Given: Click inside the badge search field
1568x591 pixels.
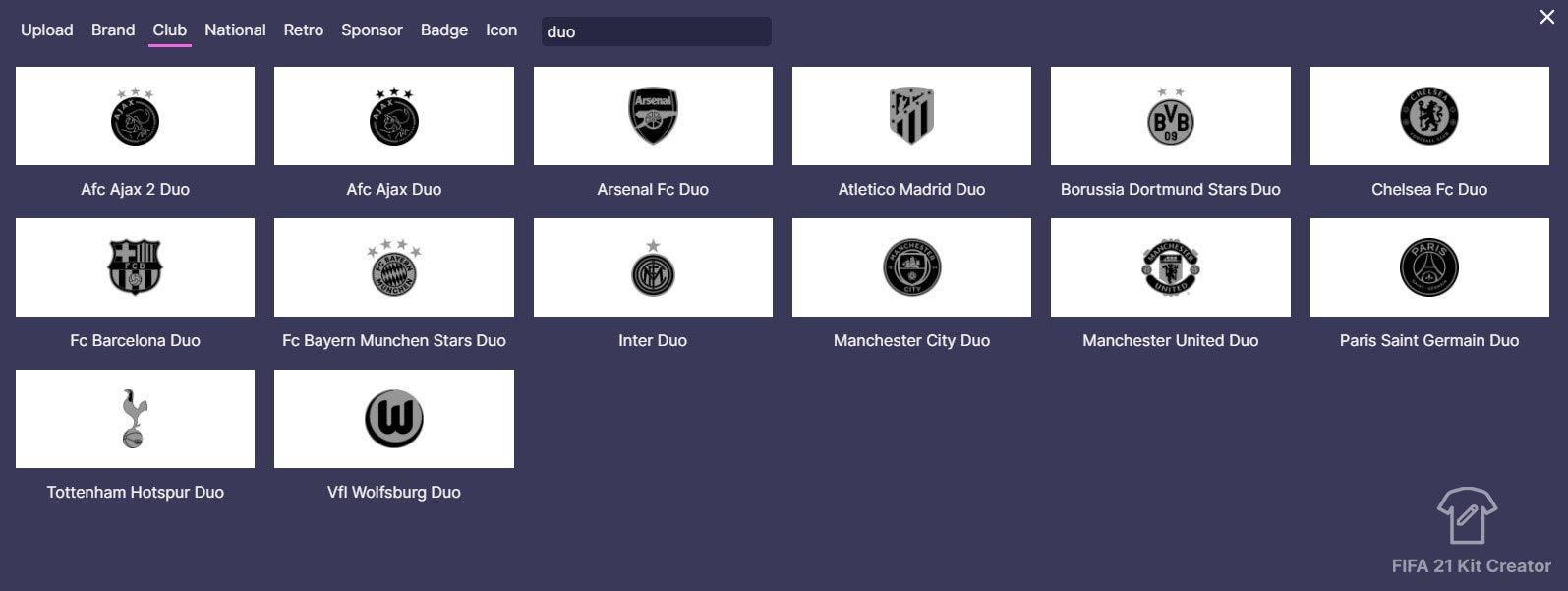Looking at the screenshot, I should (656, 31).
